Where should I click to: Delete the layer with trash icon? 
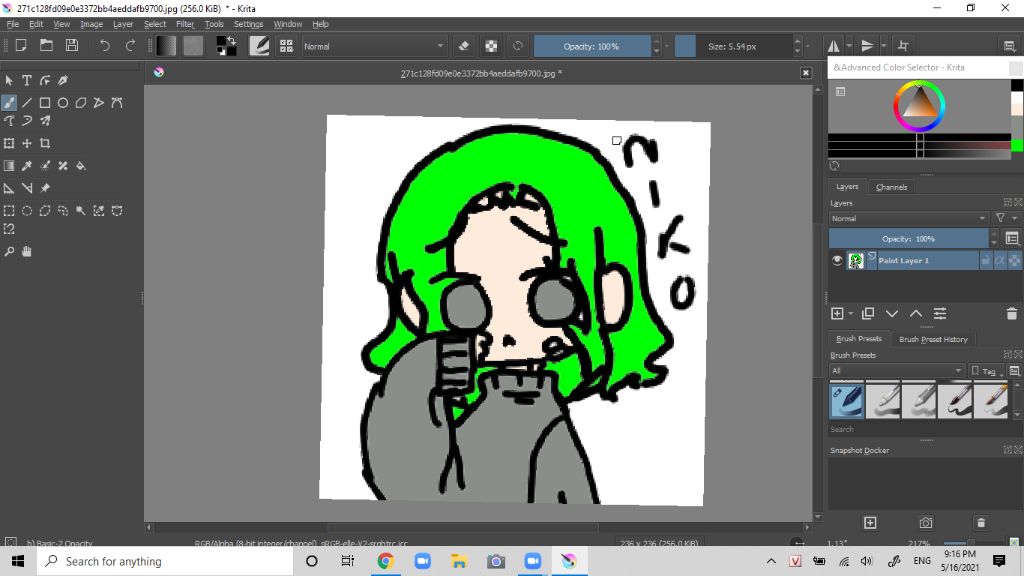click(1012, 313)
